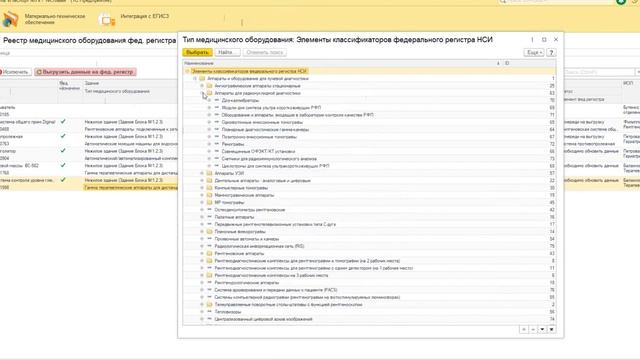Expand Остеоденситометры рентгеновские node
This screenshot has width=640, height=360.
(202, 210)
